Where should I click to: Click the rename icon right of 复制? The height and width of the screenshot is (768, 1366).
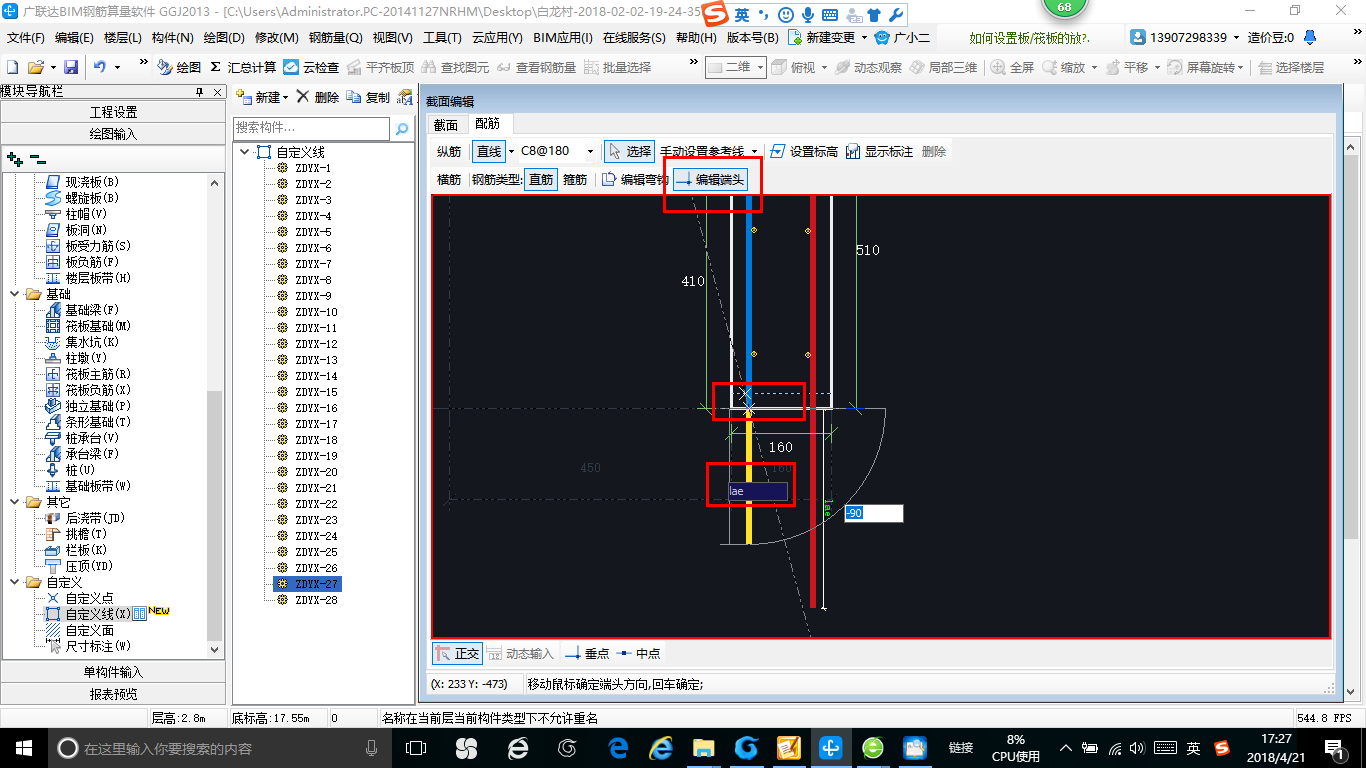pos(405,97)
